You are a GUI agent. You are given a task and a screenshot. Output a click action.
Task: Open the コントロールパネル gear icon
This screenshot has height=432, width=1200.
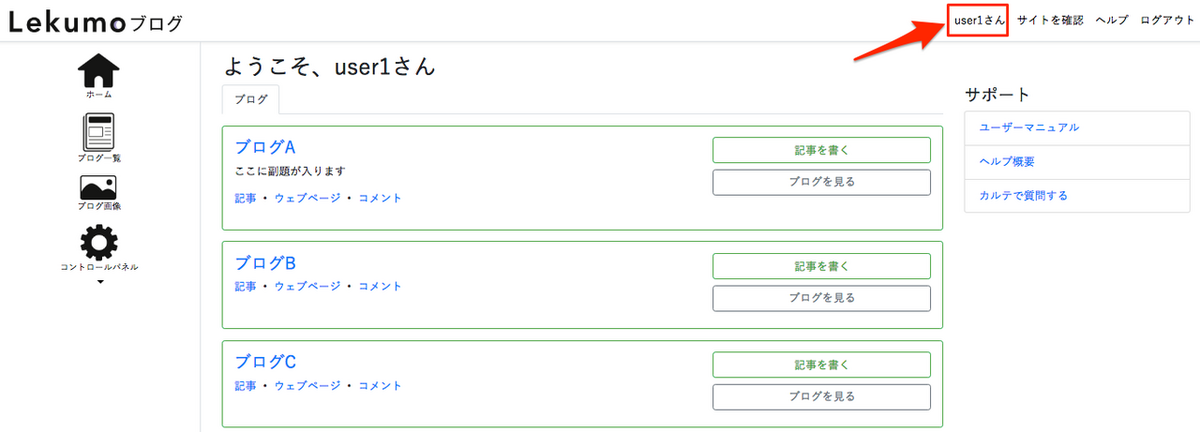tap(99, 241)
